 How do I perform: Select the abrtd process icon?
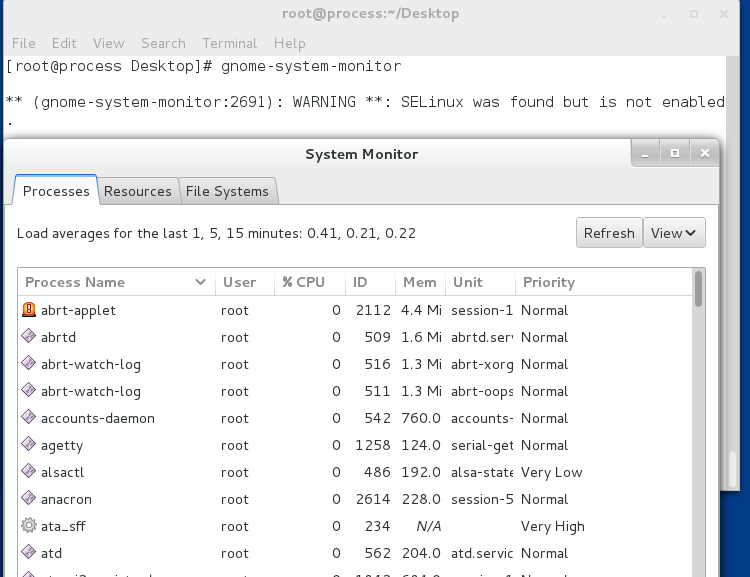[x=29, y=337]
